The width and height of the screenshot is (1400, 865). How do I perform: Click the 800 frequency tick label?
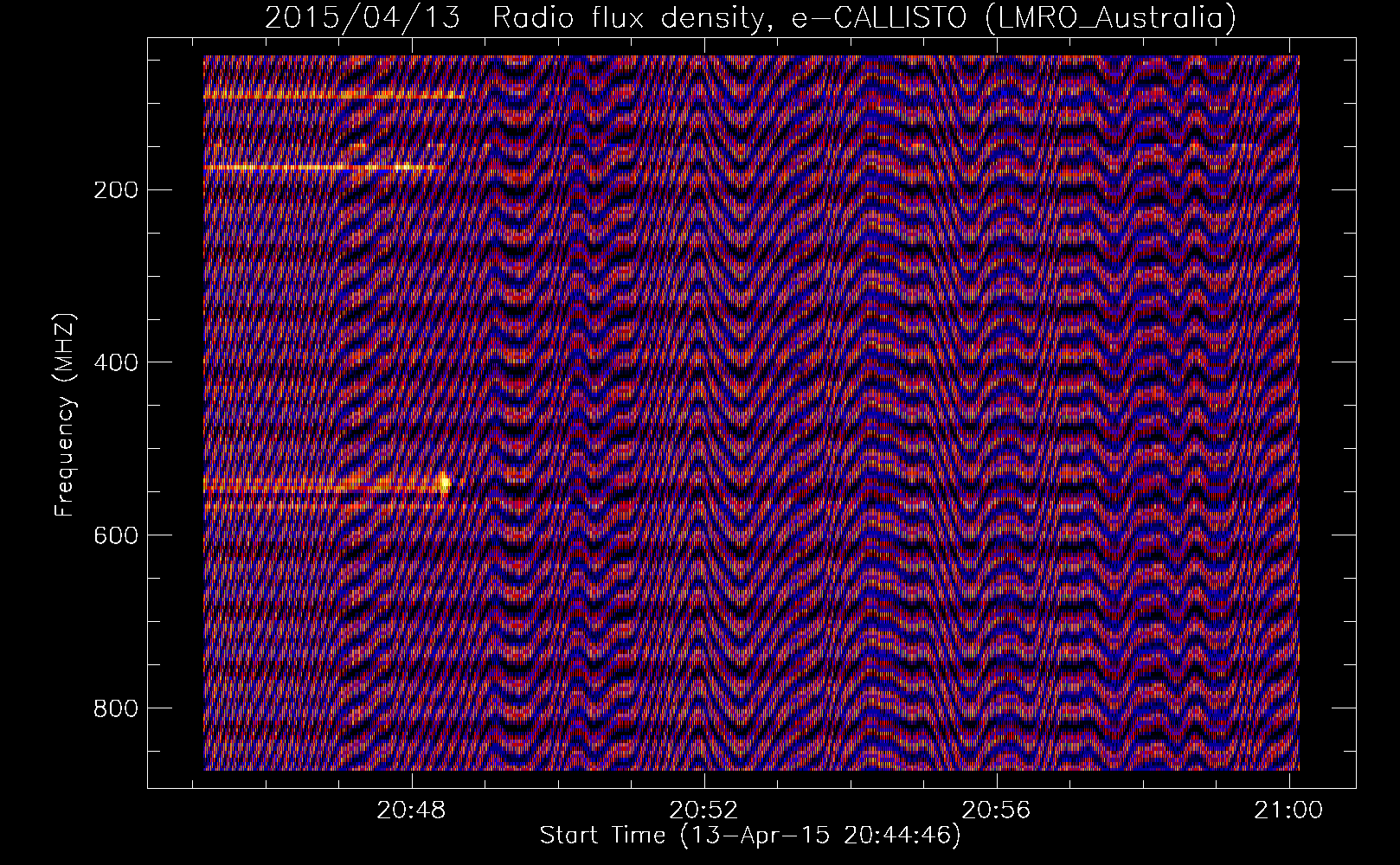(114, 708)
